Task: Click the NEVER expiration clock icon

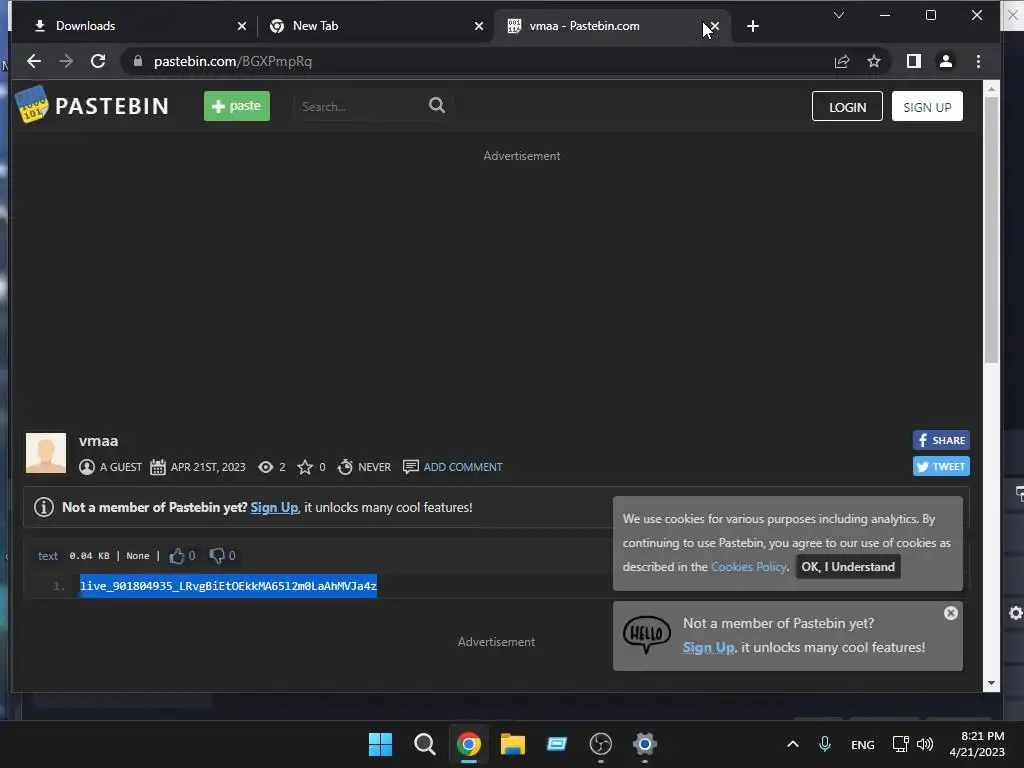Action: click(x=345, y=467)
